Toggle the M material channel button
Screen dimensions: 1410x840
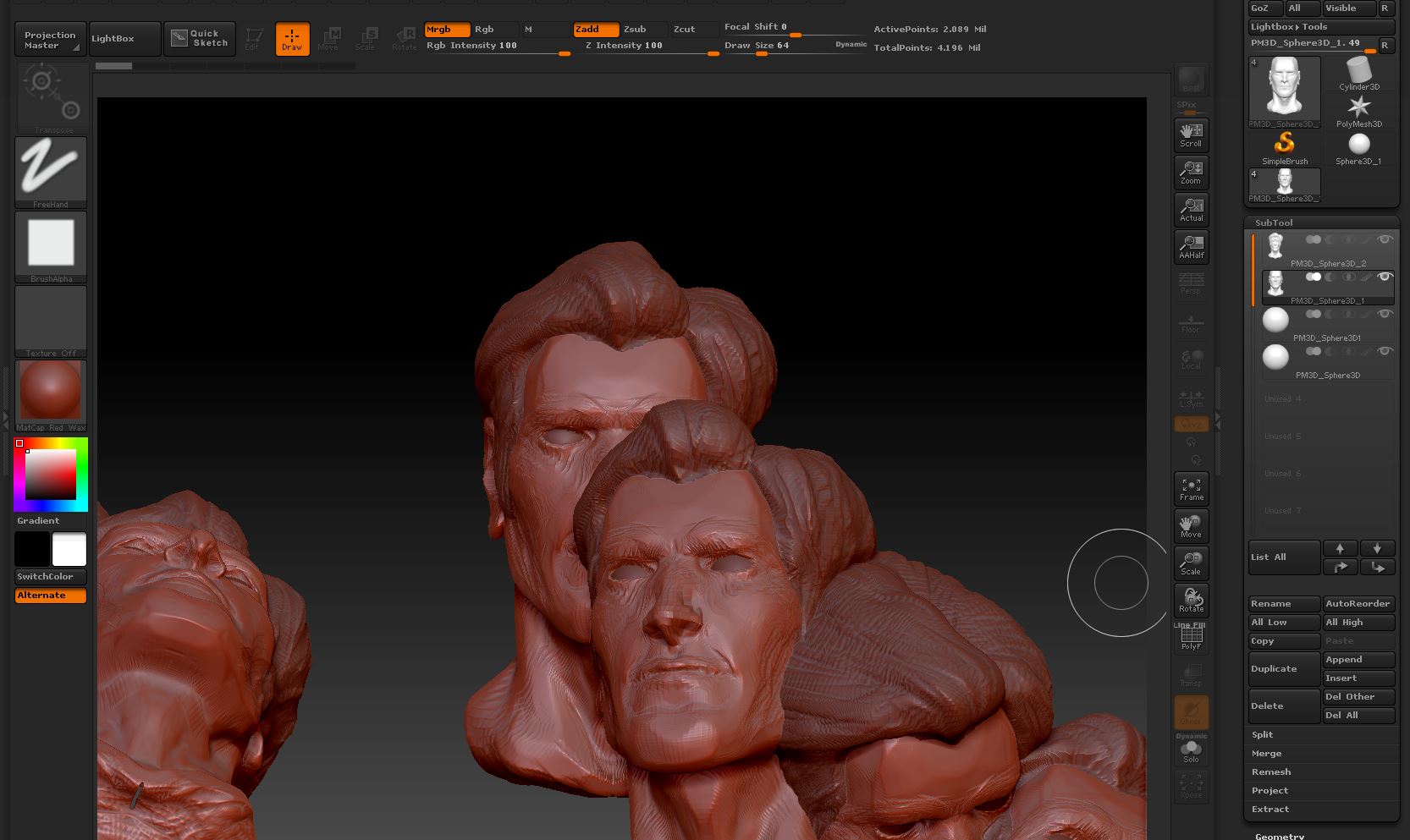545,30
